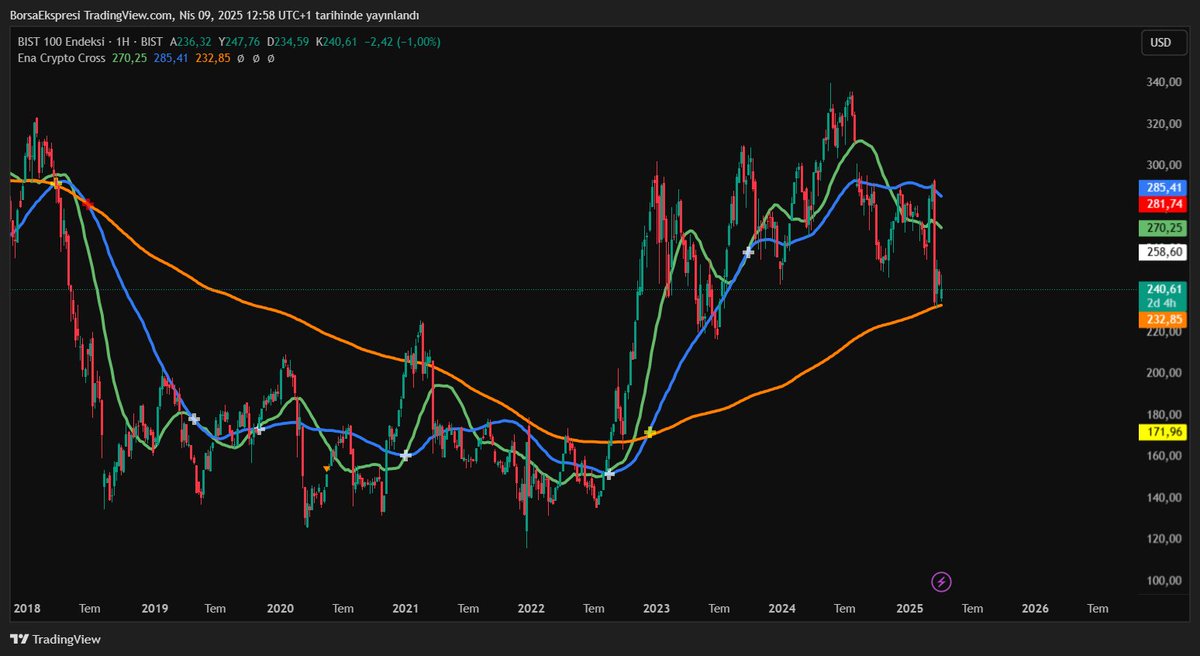
Task: Click the BIST exchange label to change data source
Action: click(151, 42)
